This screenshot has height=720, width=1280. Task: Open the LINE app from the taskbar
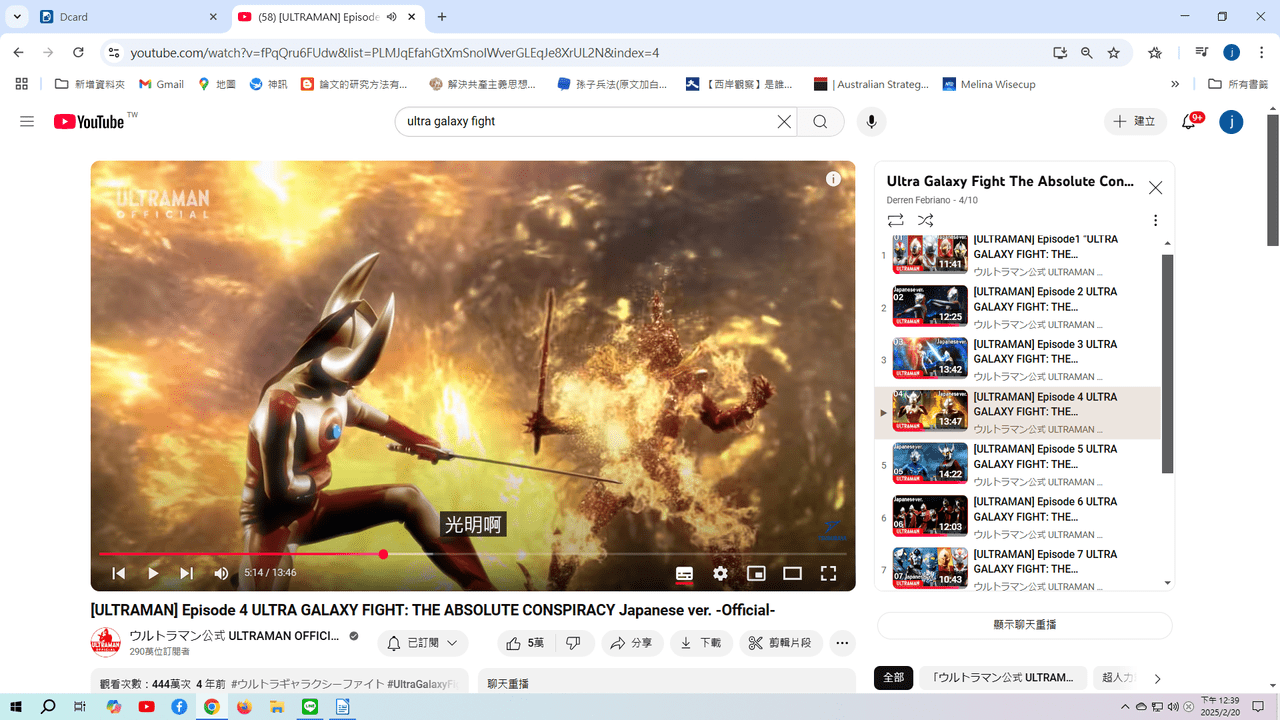click(309, 706)
